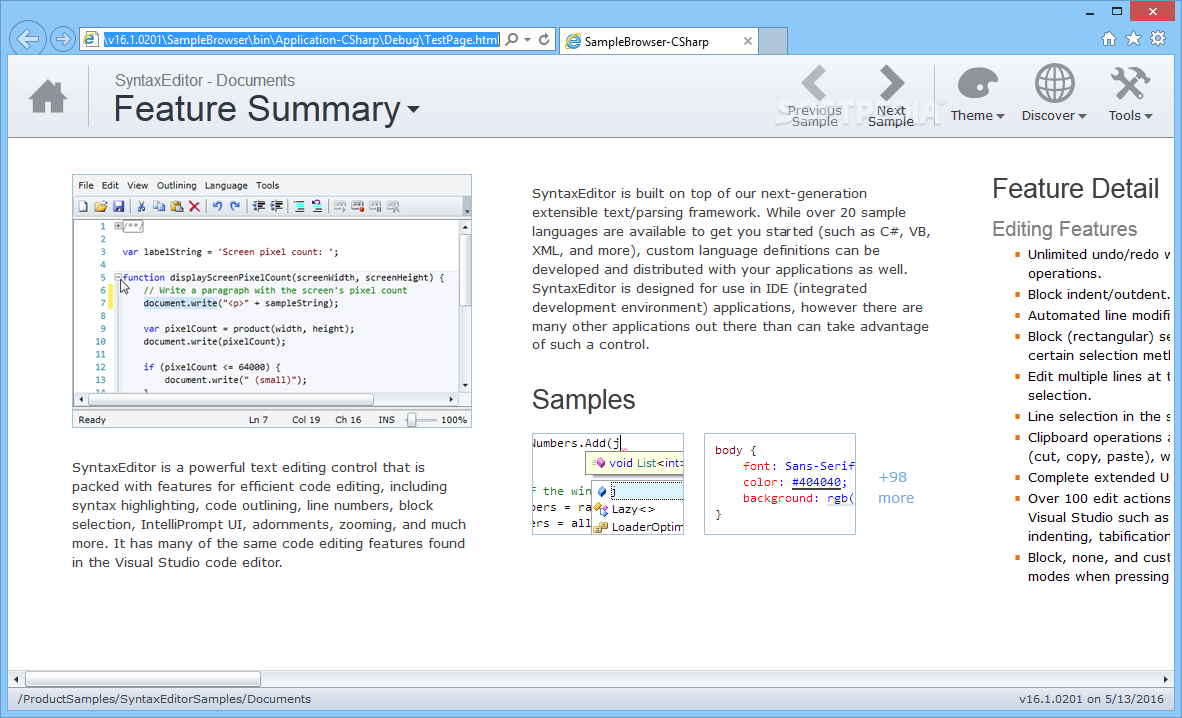Open the Tools wrench menu in header
Image resolution: width=1182 pixels, height=718 pixels.
(1130, 94)
